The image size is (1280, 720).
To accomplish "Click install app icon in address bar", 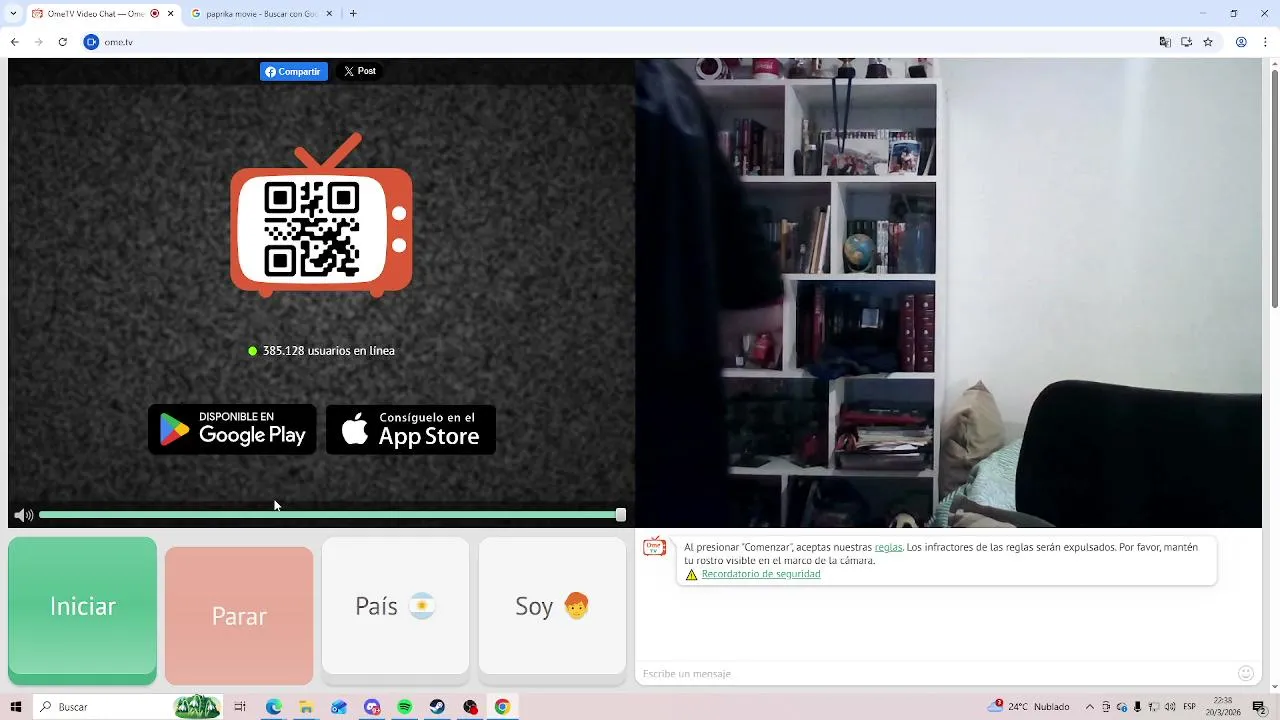I will pos(1187,42).
